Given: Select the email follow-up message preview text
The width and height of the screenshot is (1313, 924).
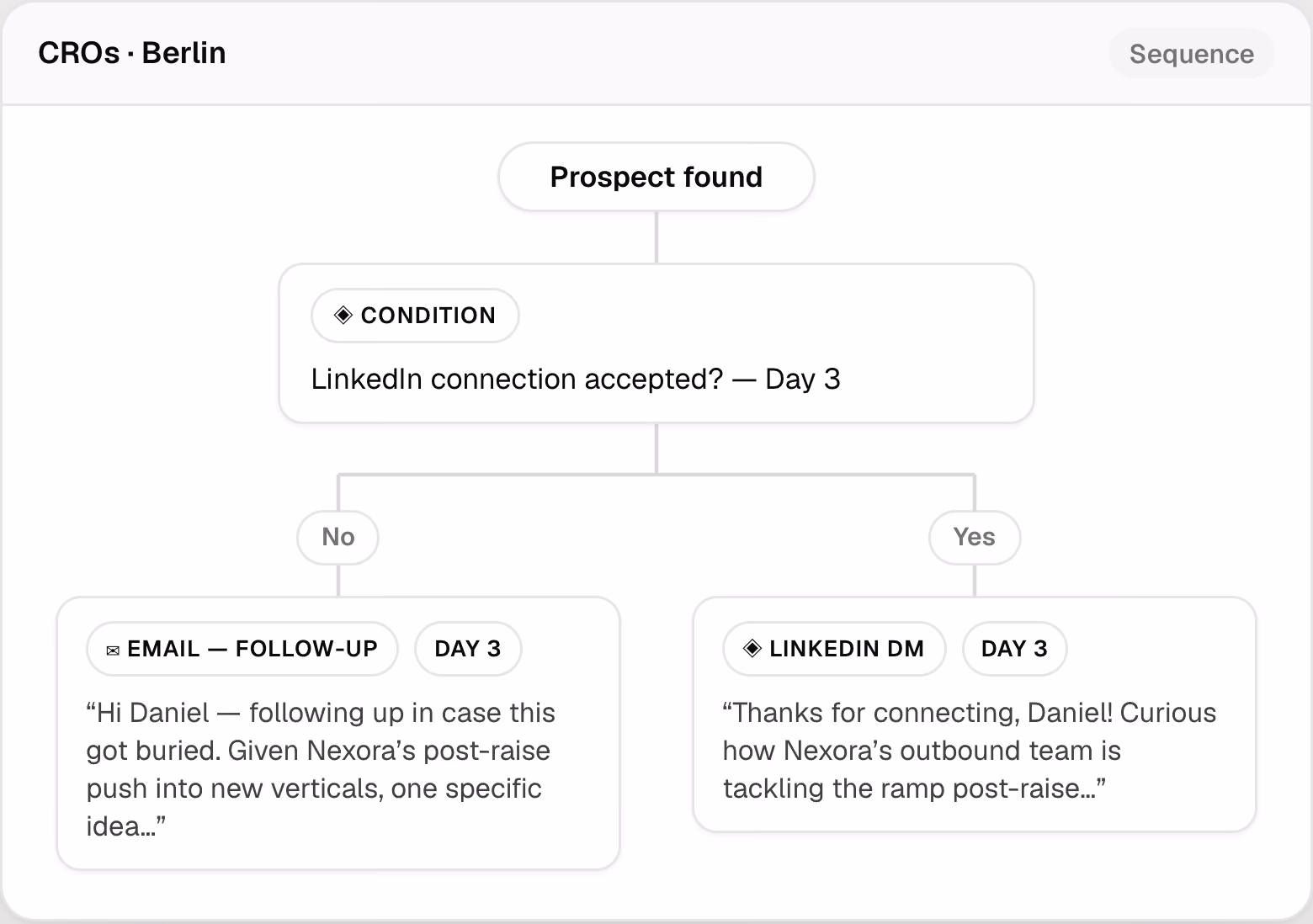Looking at the screenshot, I should [321, 769].
